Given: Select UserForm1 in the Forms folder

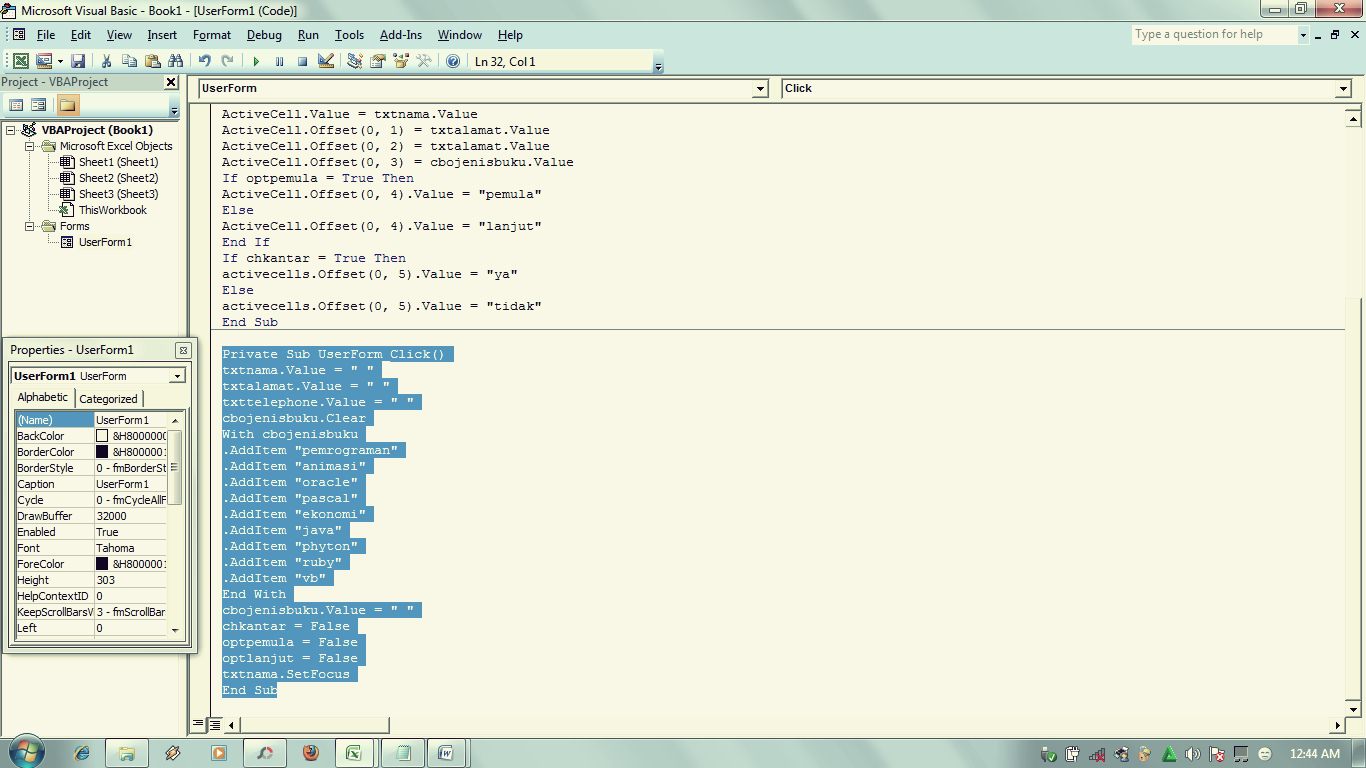Looking at the screenshot, I should [105, 242].
